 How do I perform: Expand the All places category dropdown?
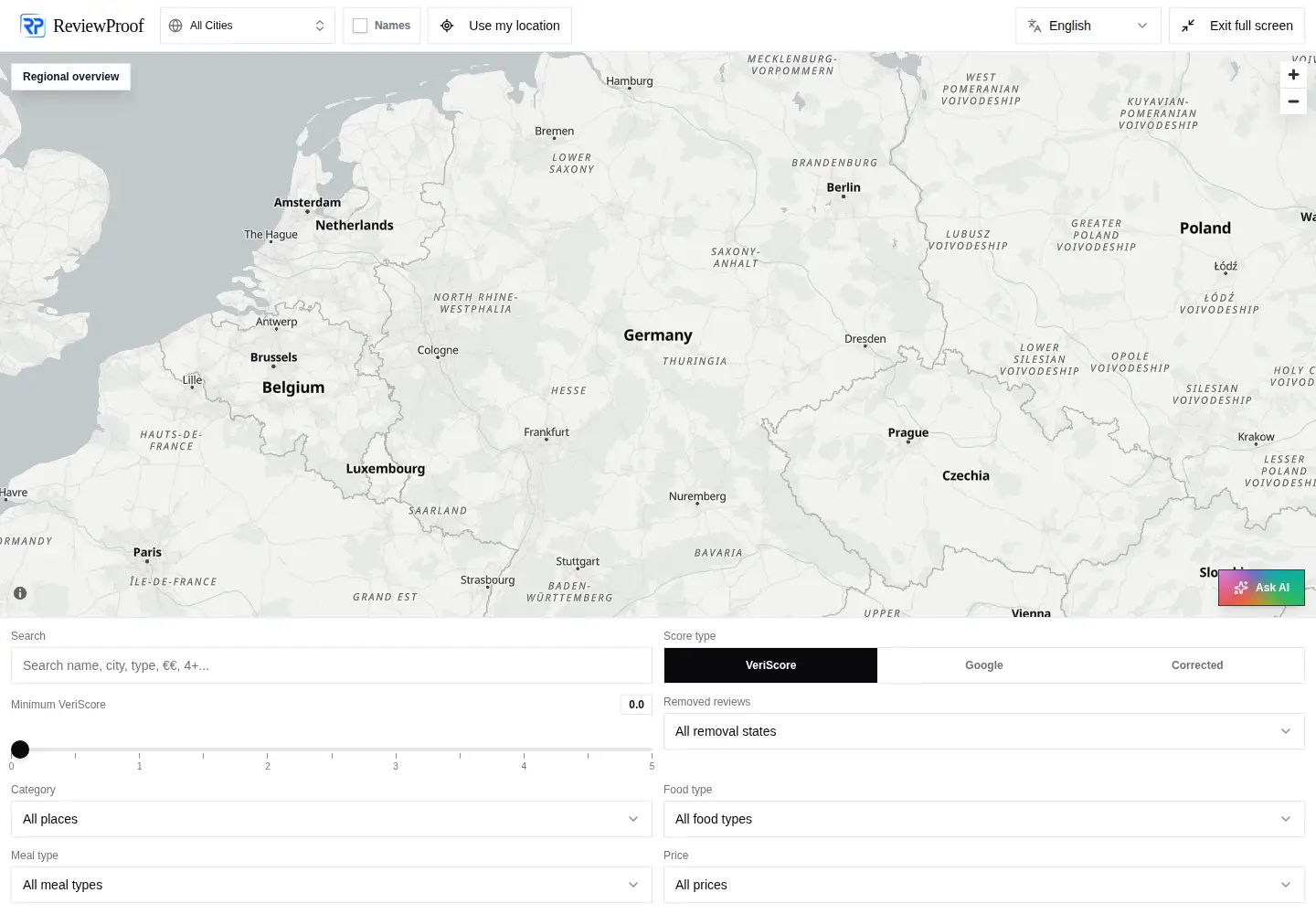tap(331, 819)
